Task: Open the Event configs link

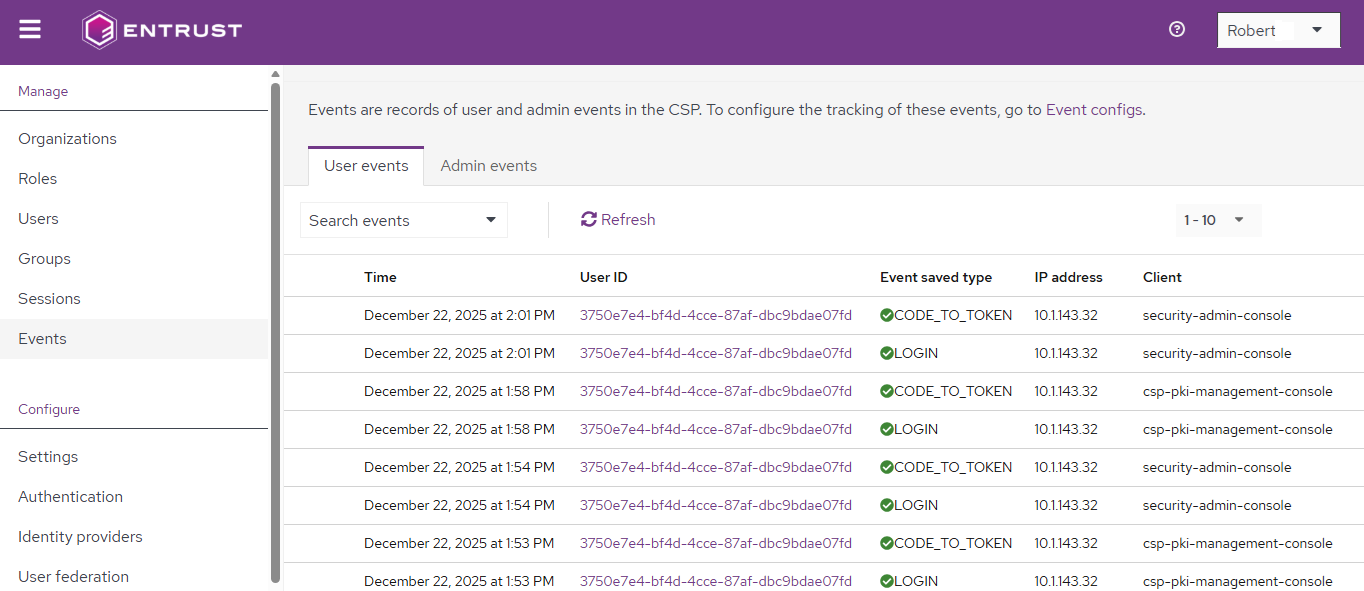Action: 1093,110
